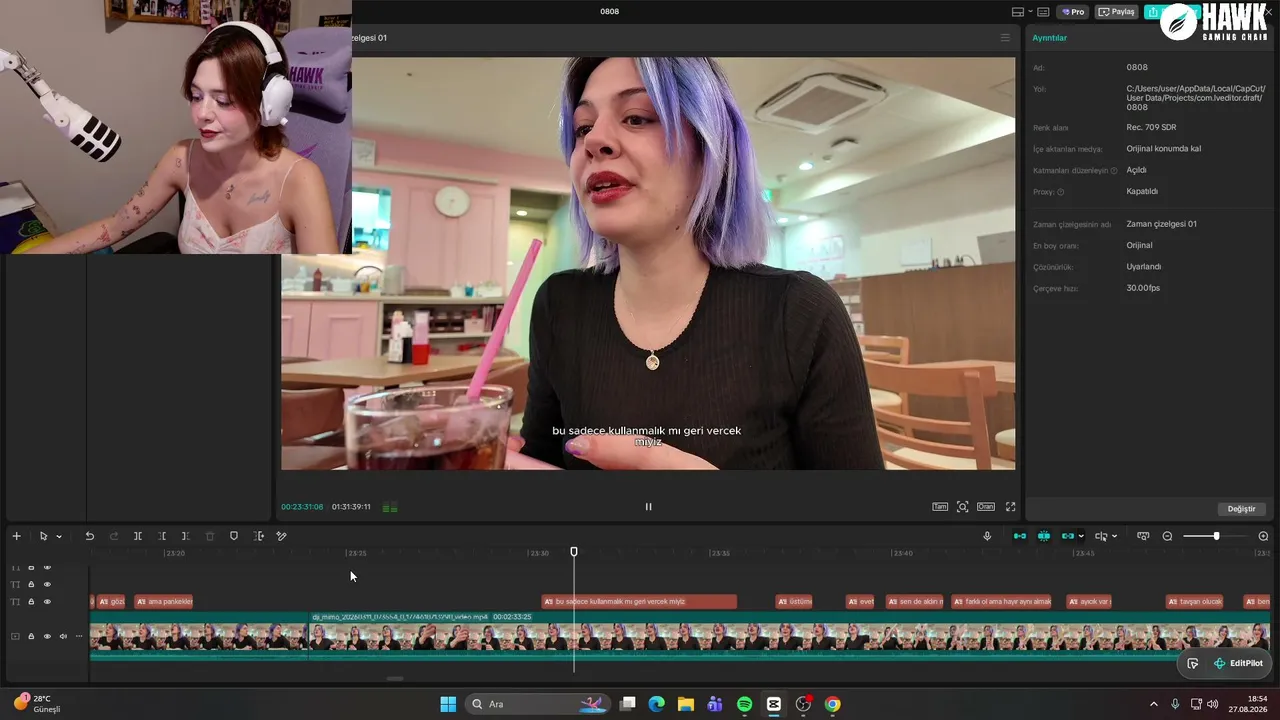Screen dimensions: 1280x720
Task: Mute the main video track audio
Action: 63,636
